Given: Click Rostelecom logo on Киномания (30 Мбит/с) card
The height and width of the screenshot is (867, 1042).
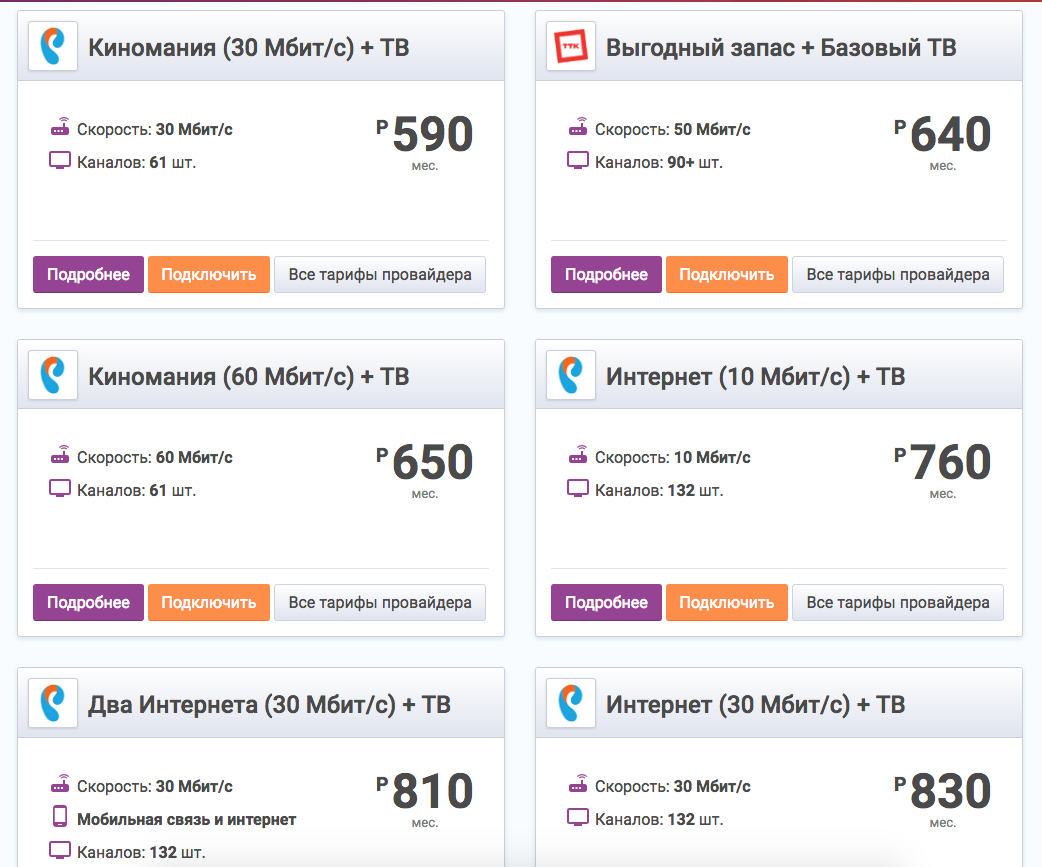Looking at the screenshot, I should click(x=53, y=47).
